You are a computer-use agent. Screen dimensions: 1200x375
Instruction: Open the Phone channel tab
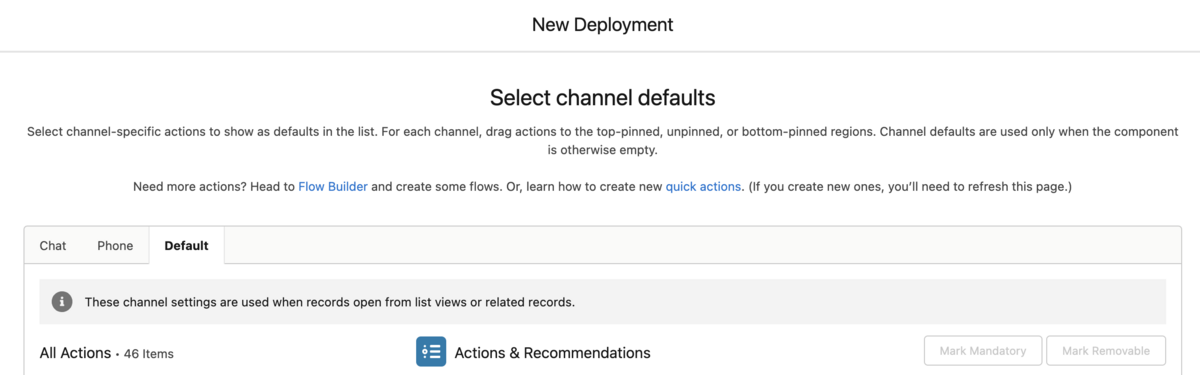point(115,245)
